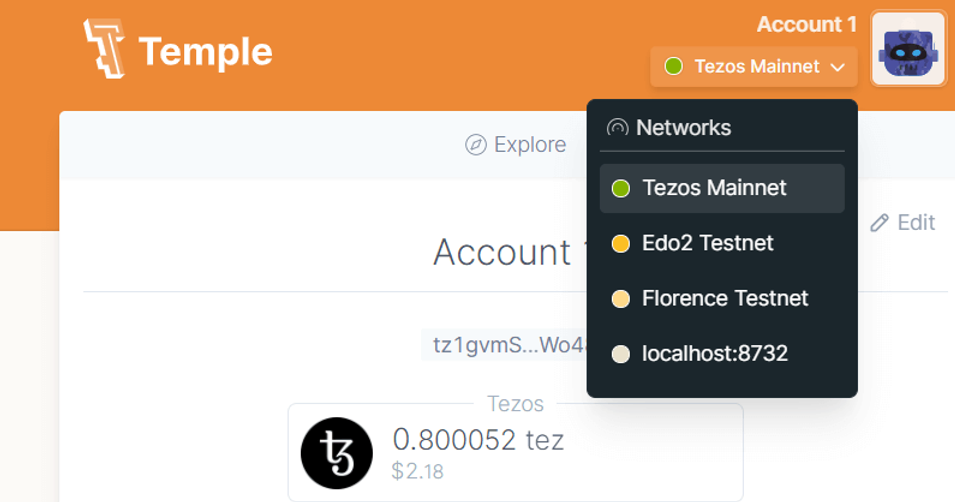Screen dimensions: 955x502
Task: Click the Temple wordmark text
Action: tap(205, 52)
